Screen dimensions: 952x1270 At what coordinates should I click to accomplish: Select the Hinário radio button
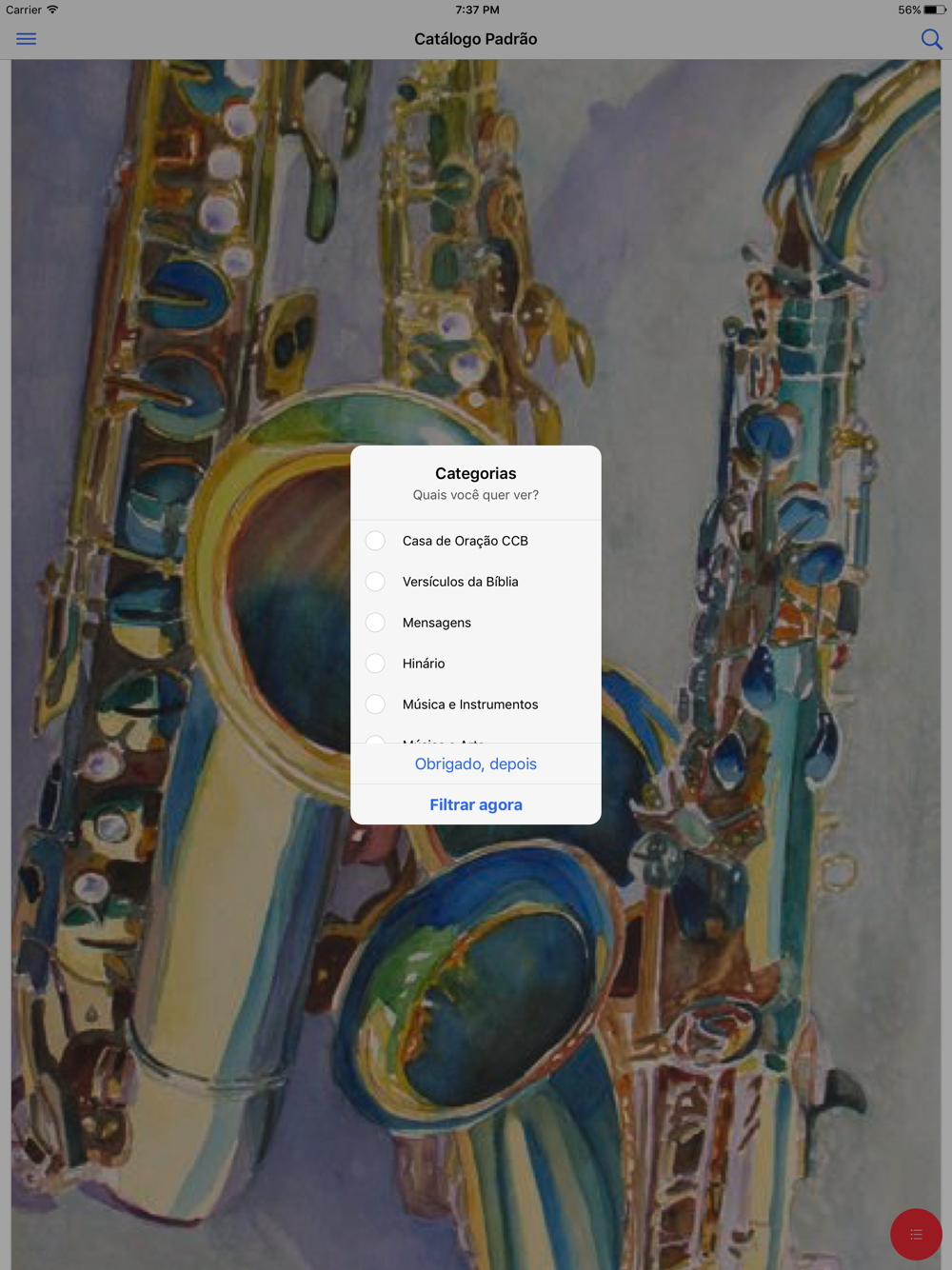click(x=375, y=664)
